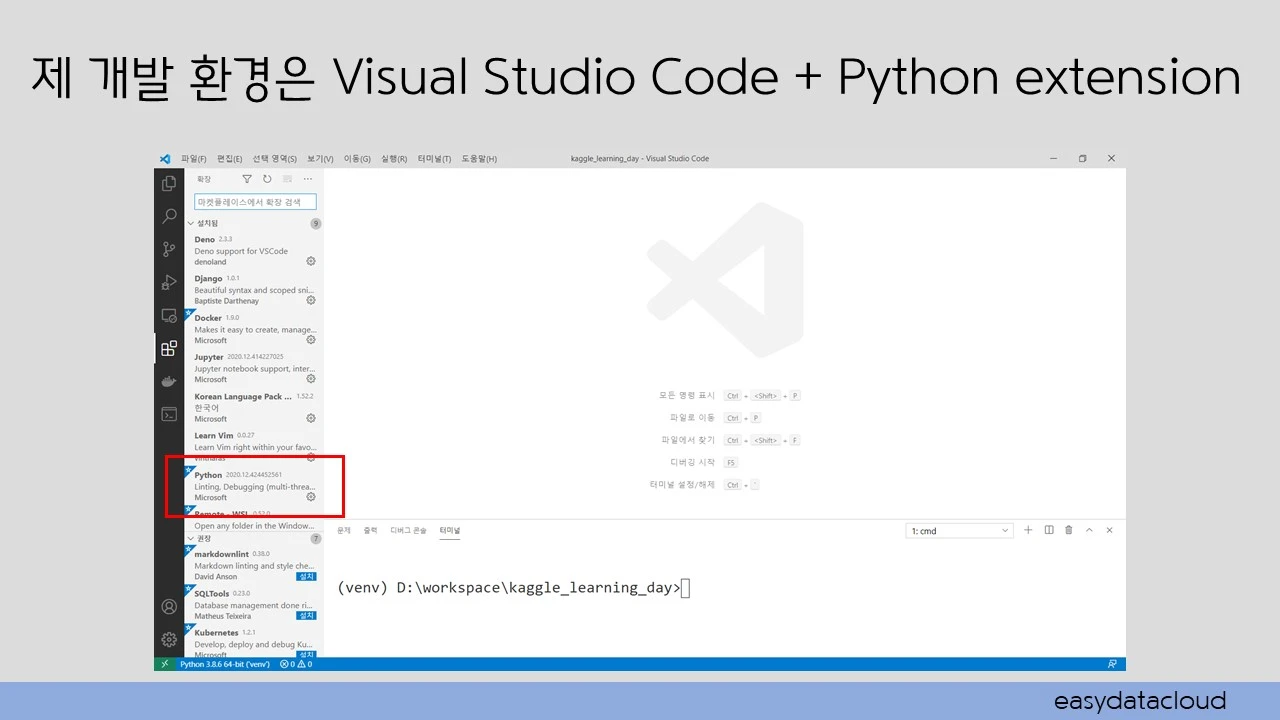
Task: Click the VS Code logo in title bar
Action: click(165, 158)
